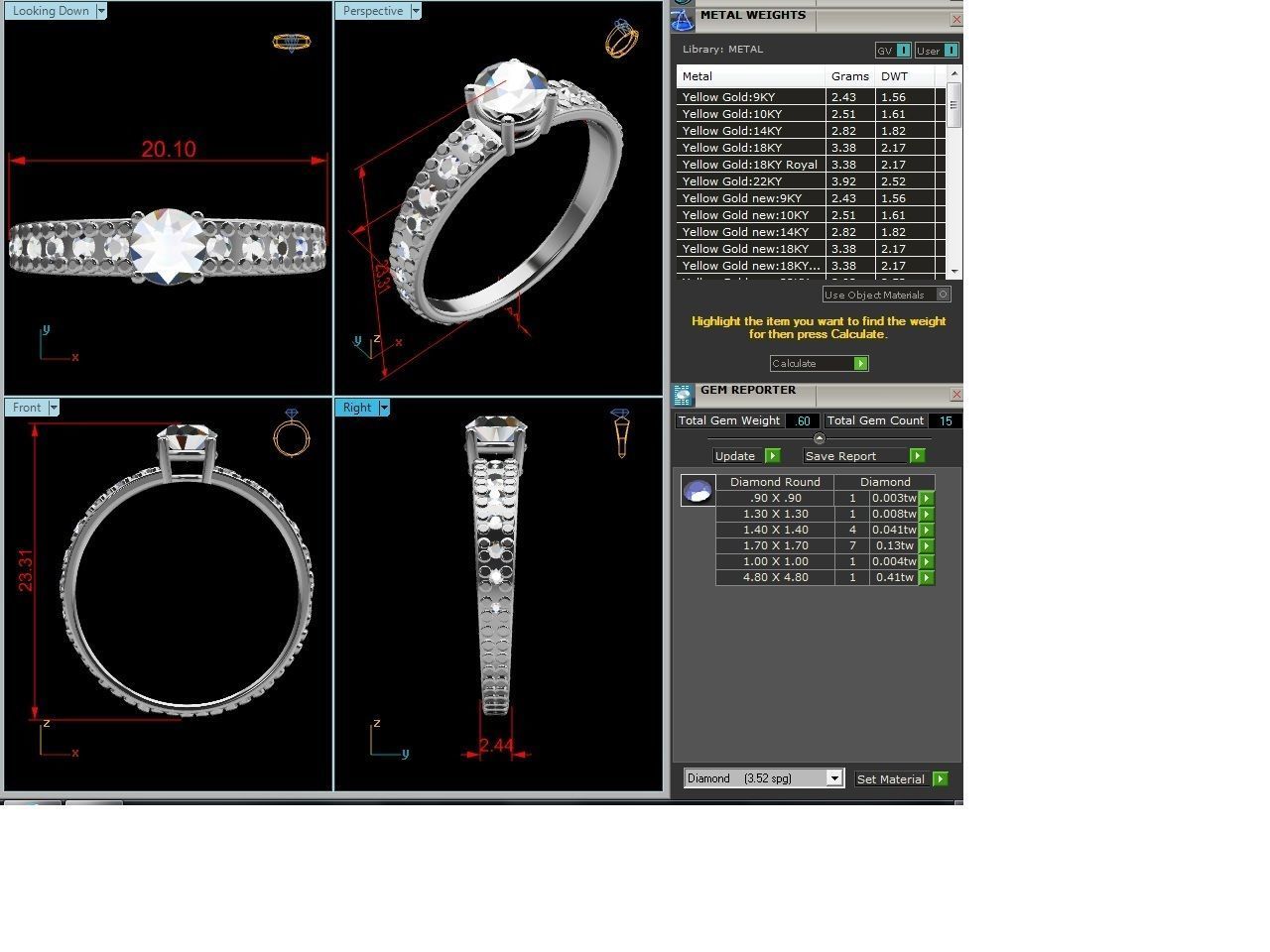The width and height of the screenshot is (1270, 952).
Task: Open the Diamond (3.52 spg) material dropdown
Action: [x=834, y=778]
